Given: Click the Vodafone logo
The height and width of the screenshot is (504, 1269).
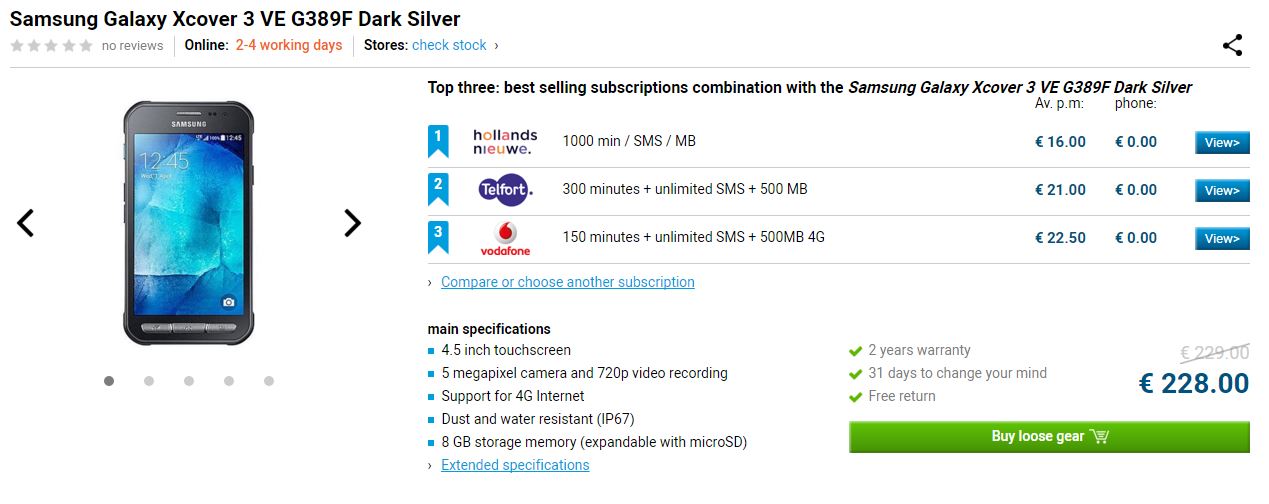Looking at the screenshot, I should (x=505, y=238).
